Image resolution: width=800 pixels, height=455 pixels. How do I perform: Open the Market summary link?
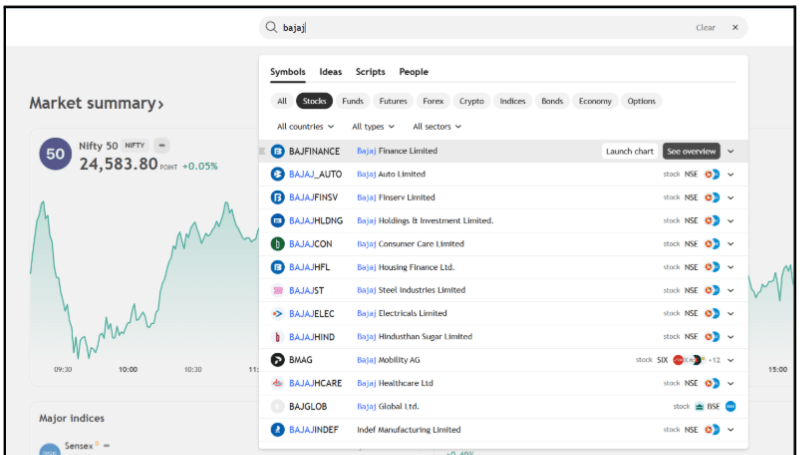click(96, 103)
